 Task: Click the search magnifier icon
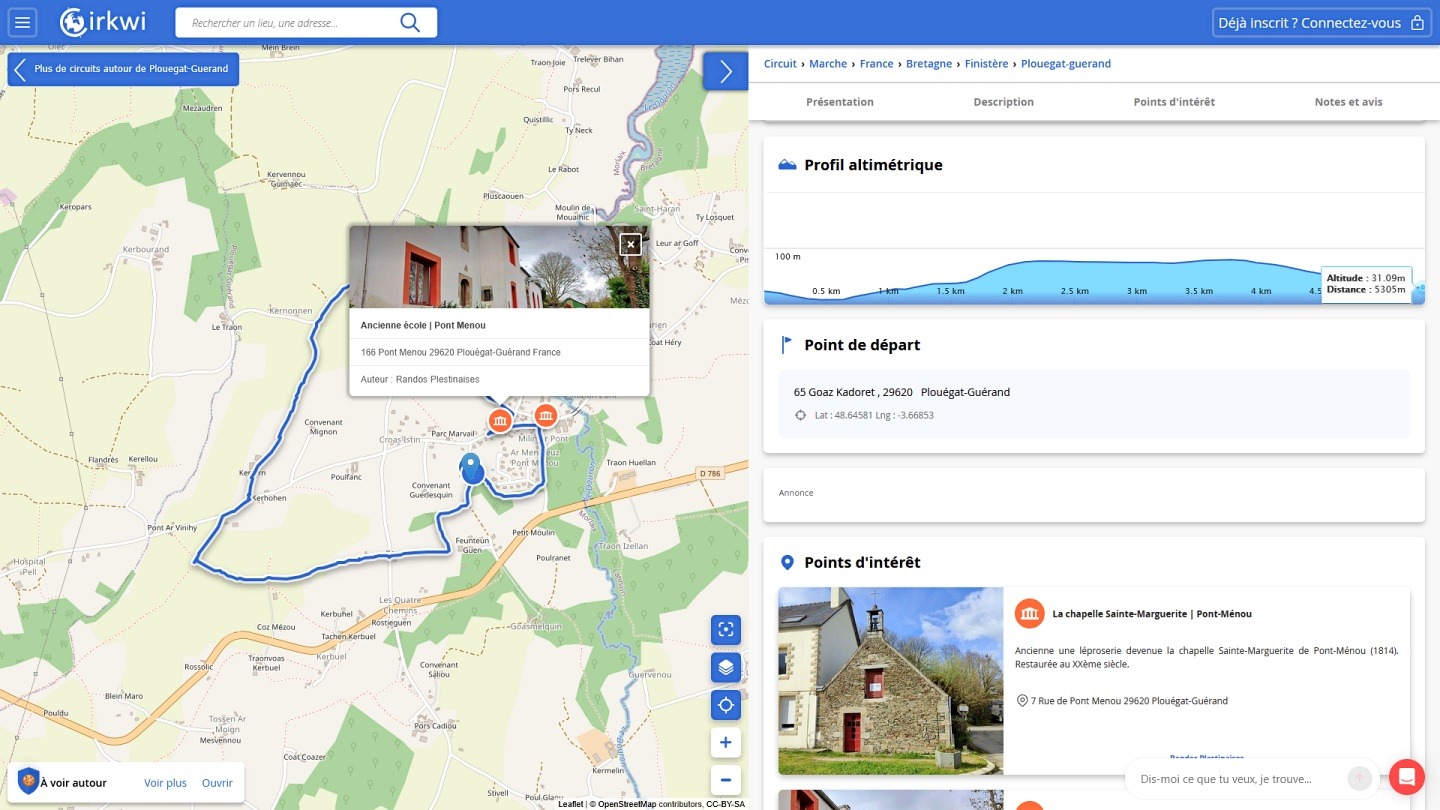point(410,22)
